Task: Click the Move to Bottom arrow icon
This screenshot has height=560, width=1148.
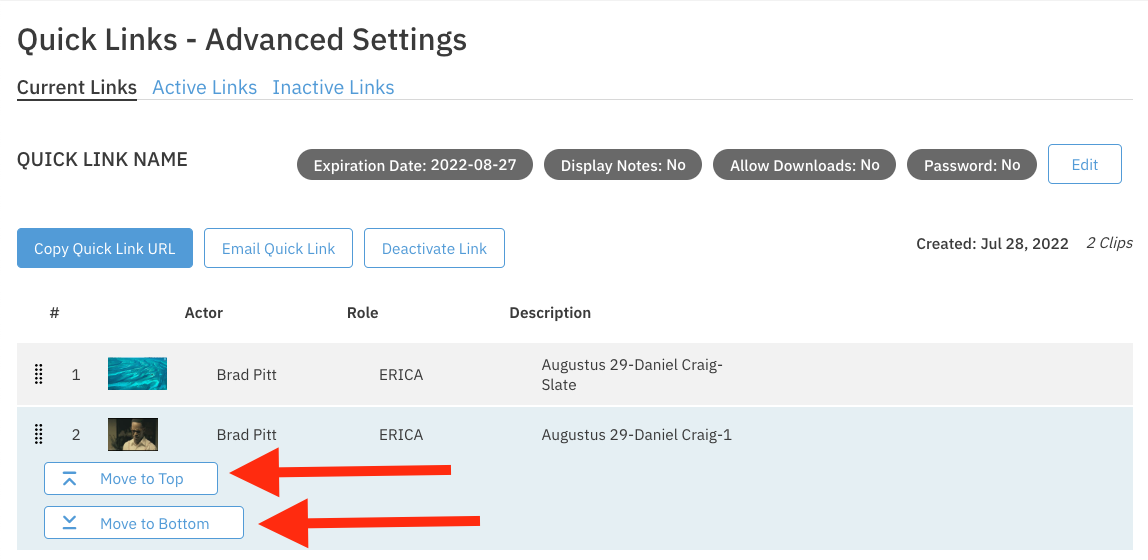Action: (x=70, y=523)
